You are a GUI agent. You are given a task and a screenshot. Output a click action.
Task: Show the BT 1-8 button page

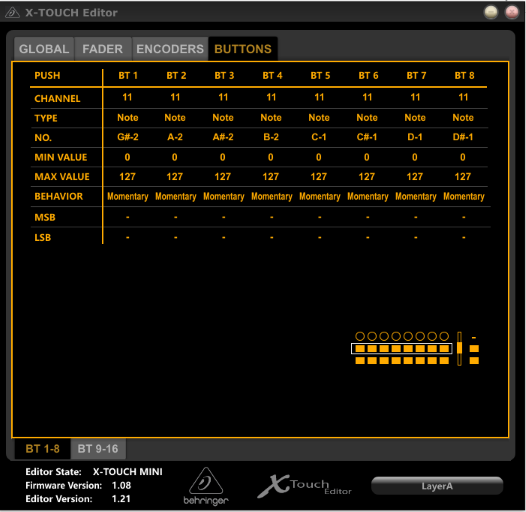point(43,449)
